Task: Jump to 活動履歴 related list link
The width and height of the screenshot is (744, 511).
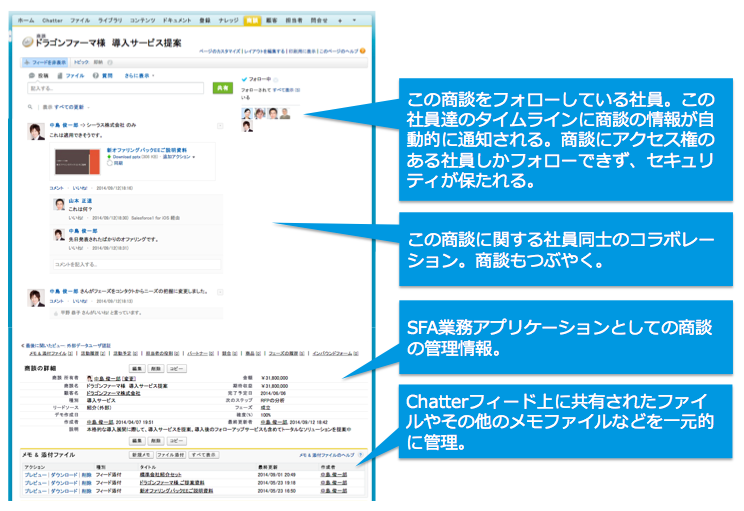Action: pos(92,354)
